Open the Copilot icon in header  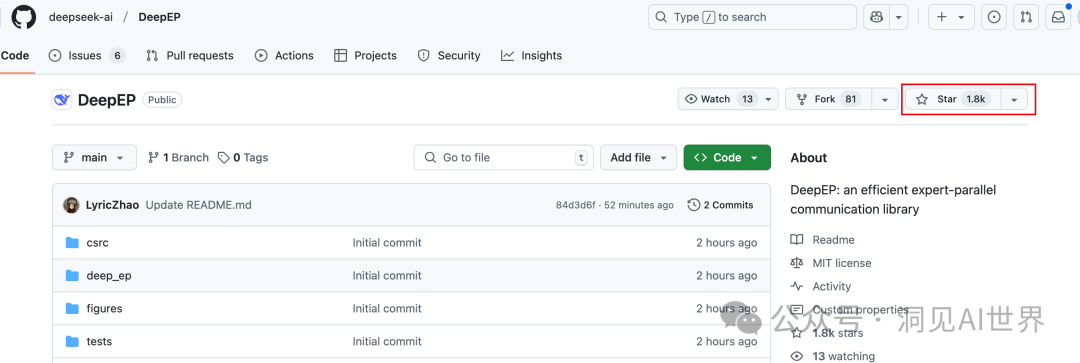(x=877, y=17)
